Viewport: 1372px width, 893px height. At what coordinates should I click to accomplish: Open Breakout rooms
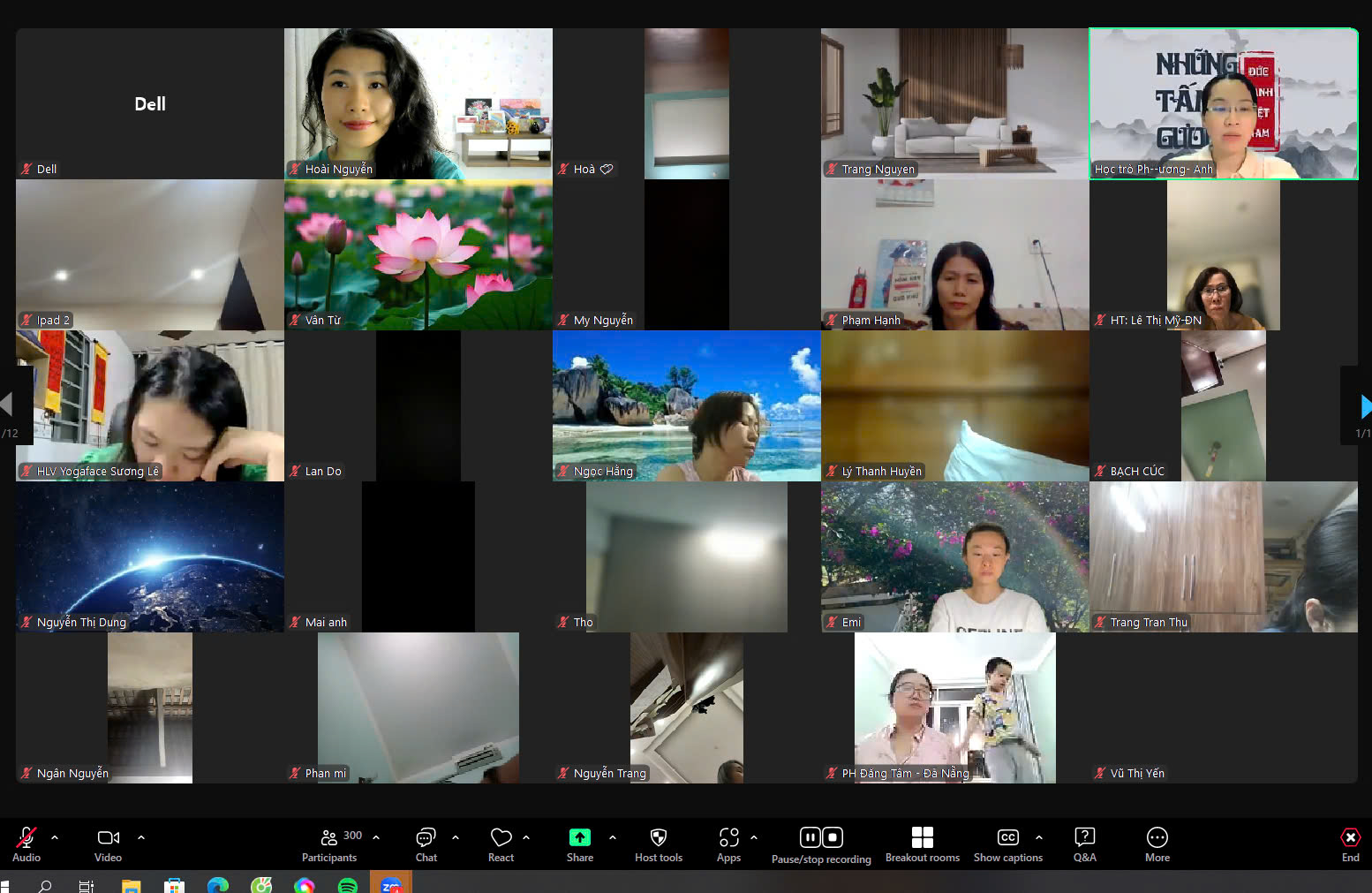tap(923, 844)
